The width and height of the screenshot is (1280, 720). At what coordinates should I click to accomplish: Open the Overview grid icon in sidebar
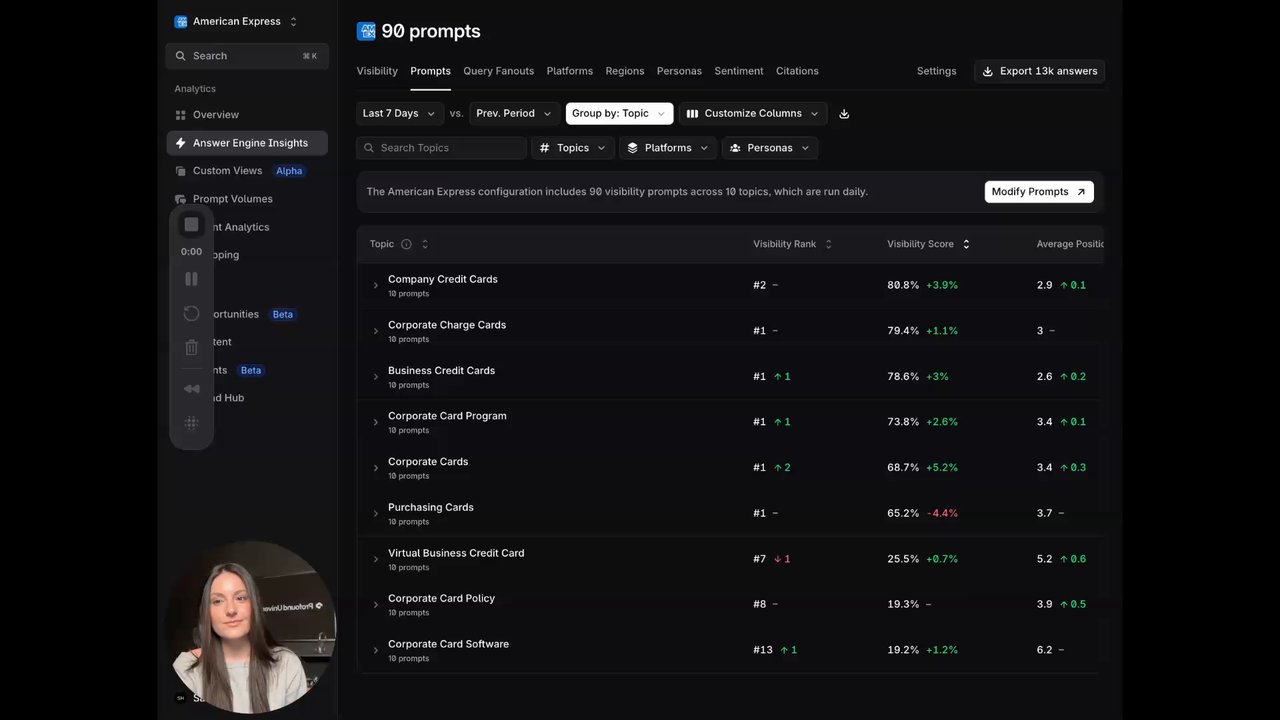(181, 115)
